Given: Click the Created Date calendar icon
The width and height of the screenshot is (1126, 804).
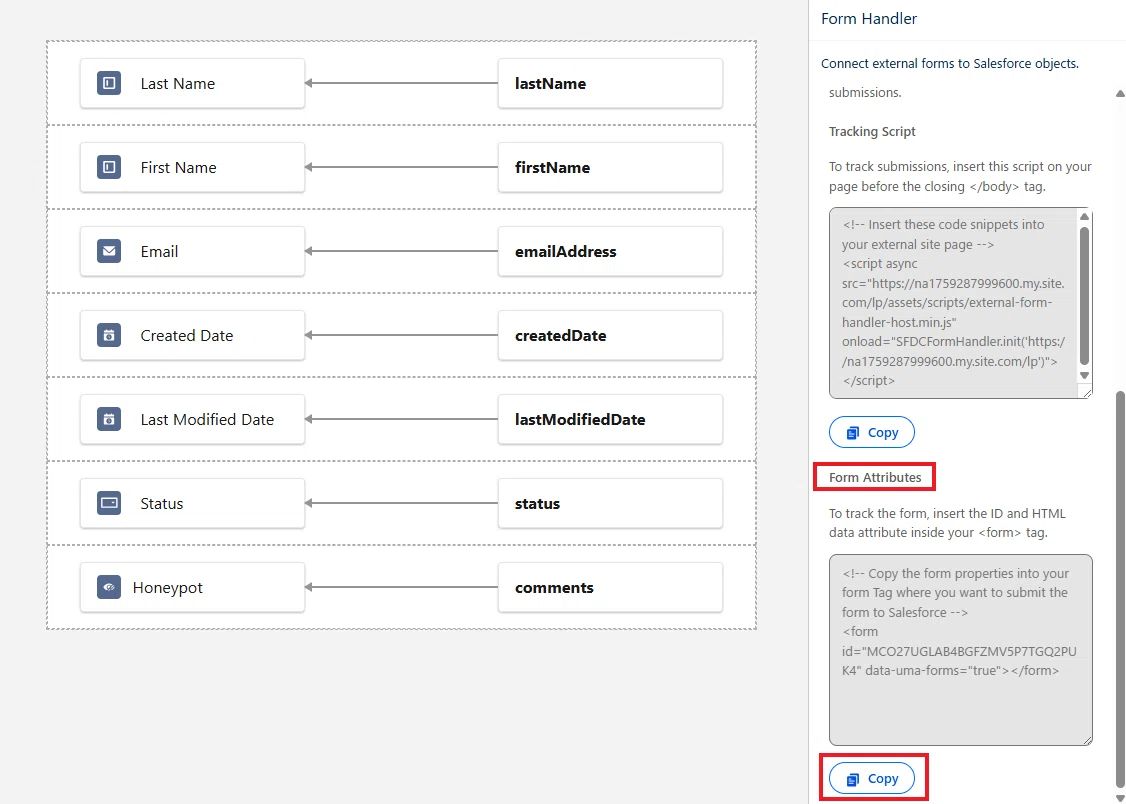Looking at the screenshot, I should click(109, 335).
